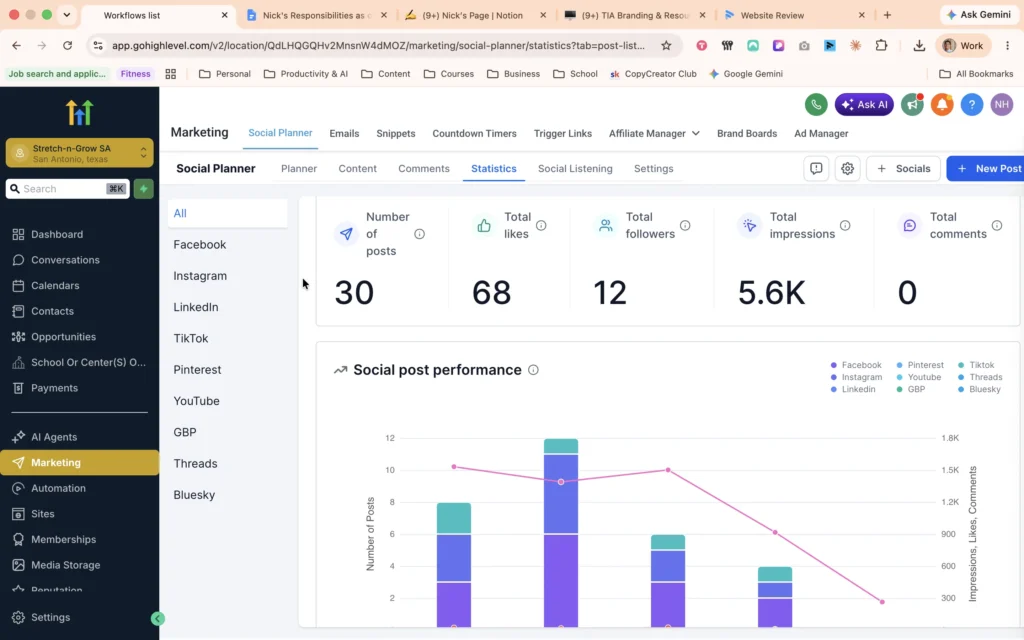
Task: Toggle Instagram series in chart legend
Action: (856, 377)
